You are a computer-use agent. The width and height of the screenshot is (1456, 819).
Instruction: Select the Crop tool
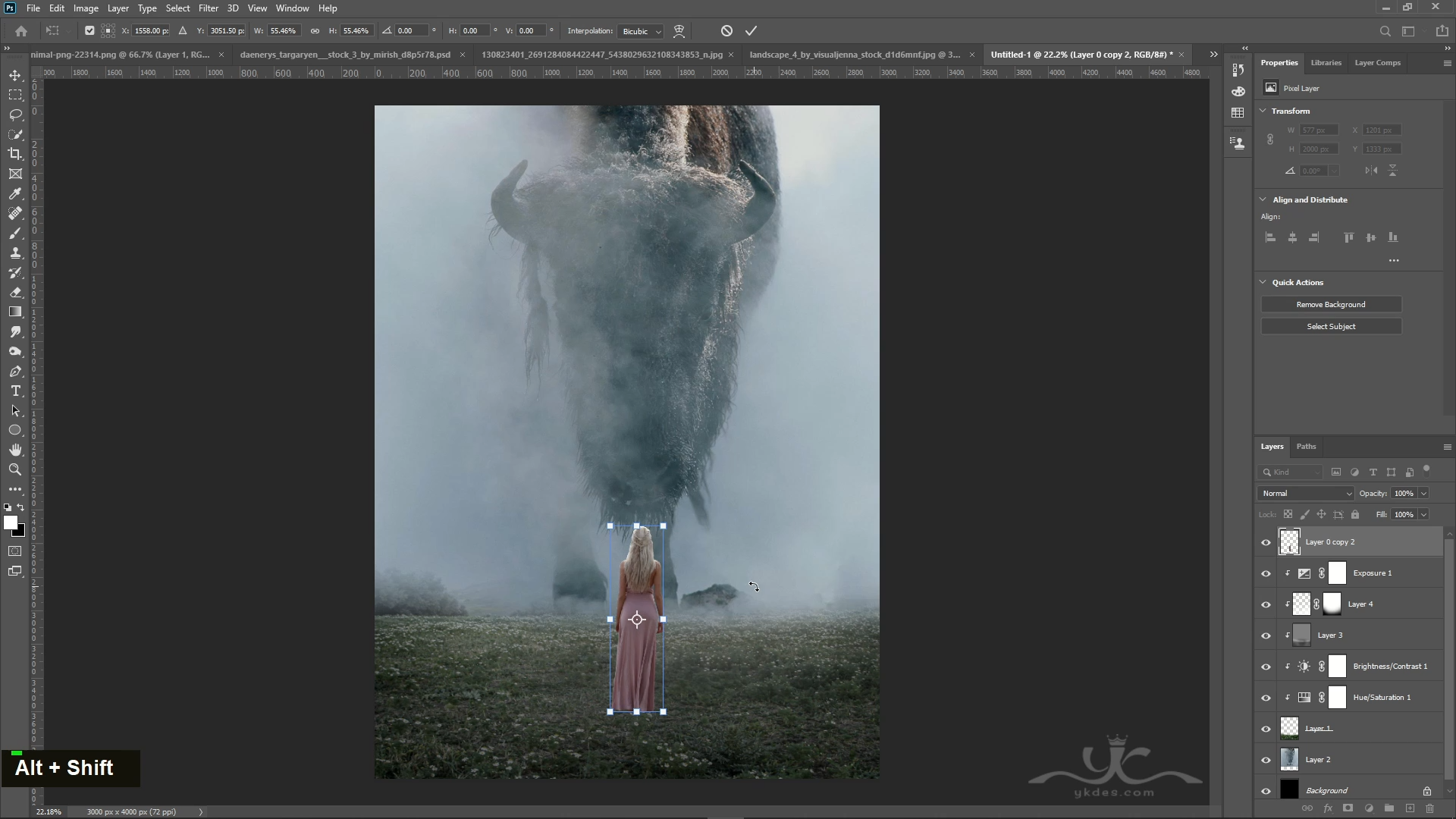pyautogui.click(x=15, y=154)
